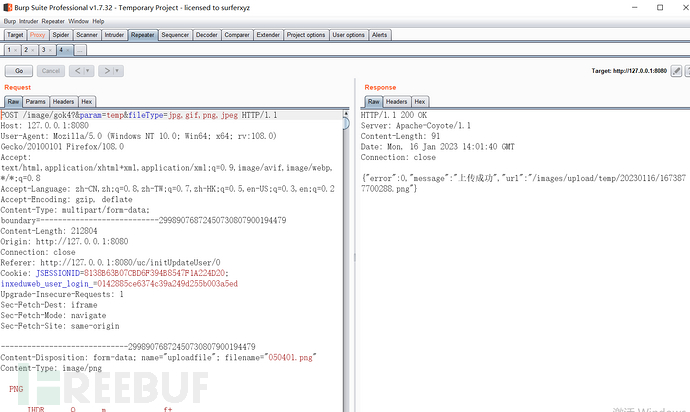
Task: Click the Target http://127.0.0.1:8080 label
Action: [629, 71]
